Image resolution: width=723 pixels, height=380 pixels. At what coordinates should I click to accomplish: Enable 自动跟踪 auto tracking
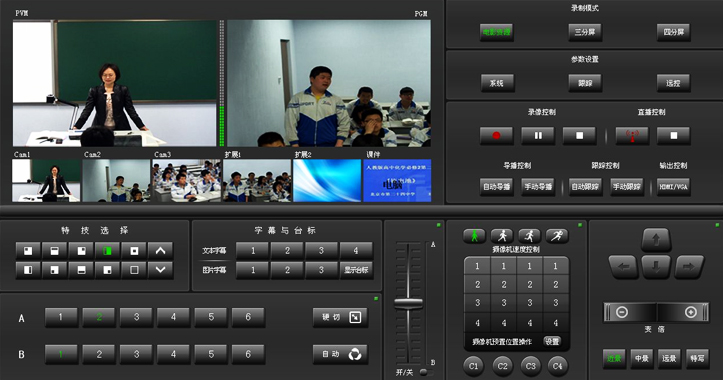click(x=585, y=187)
